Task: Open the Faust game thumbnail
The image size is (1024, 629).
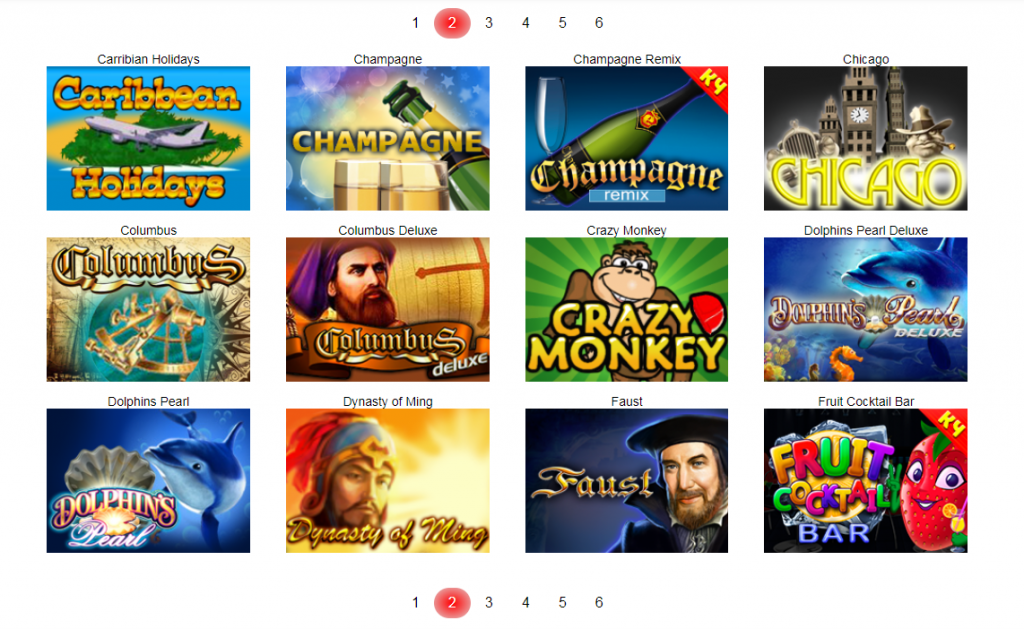Action: 626,481
